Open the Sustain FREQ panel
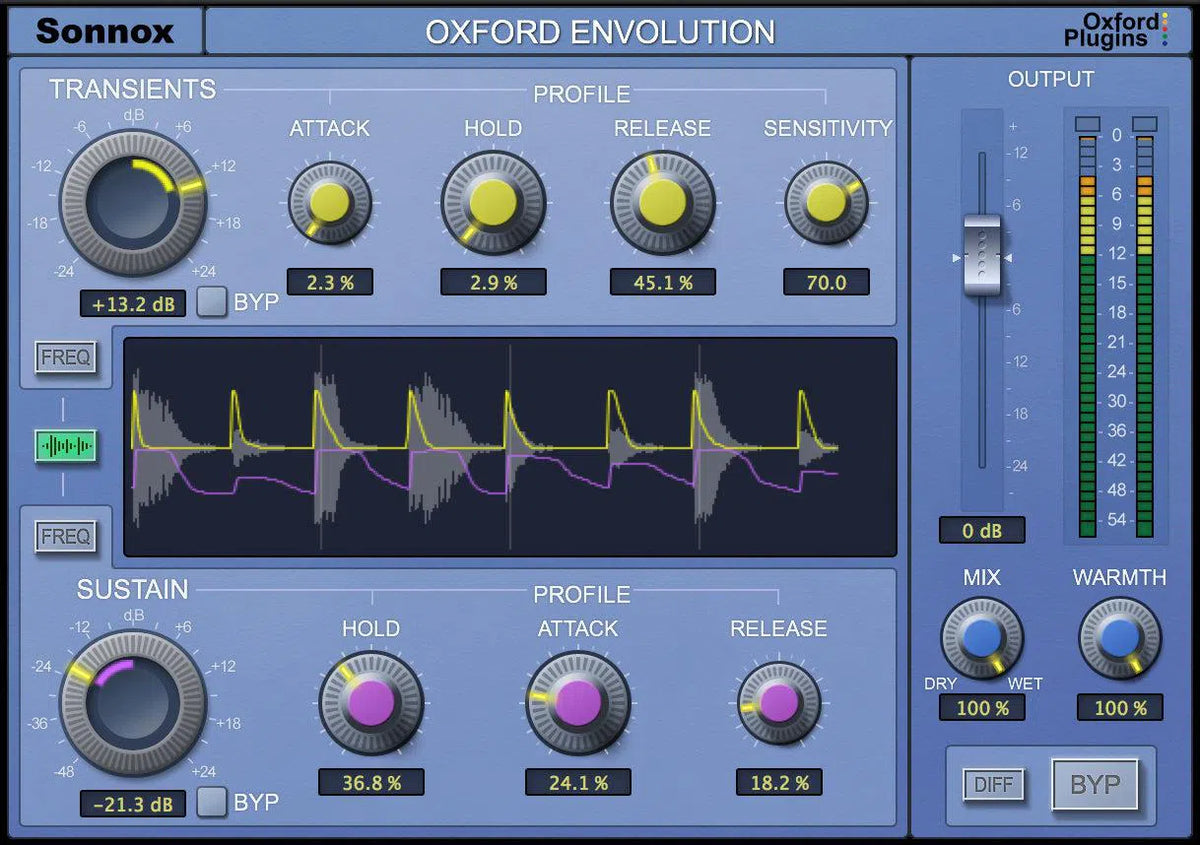 coord(66,537)
